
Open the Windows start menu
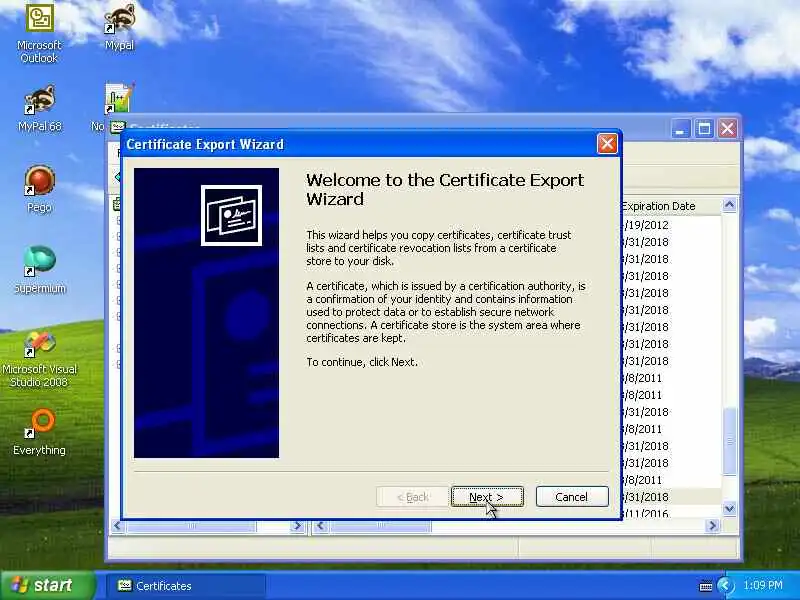[47, 585]
